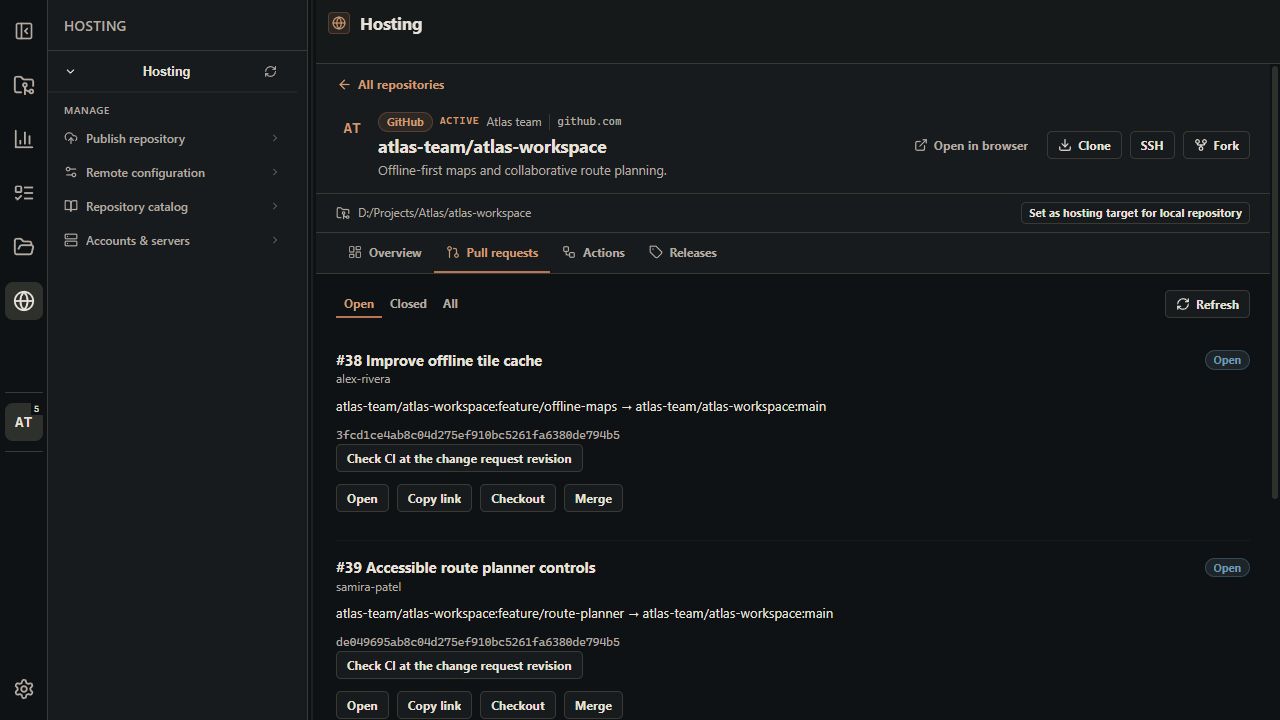Go back to All repositories
The image size is (1280, 720).
click(391, 85)
